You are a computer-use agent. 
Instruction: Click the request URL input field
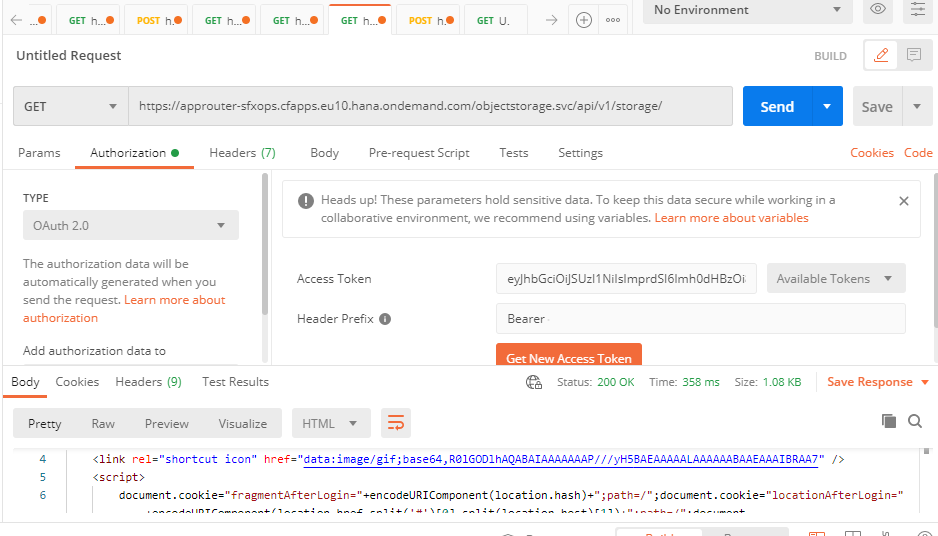point(430,106)
